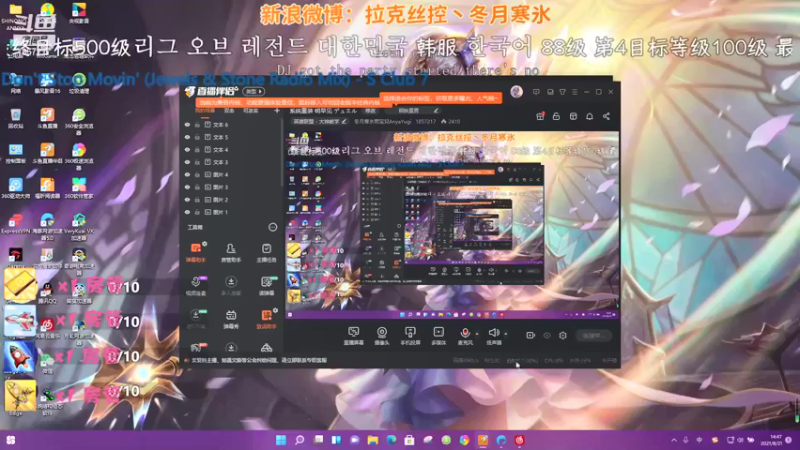Switch to the first scene tab
The height and width of the screenshot is (450, 800).
[x=205, y=111]
